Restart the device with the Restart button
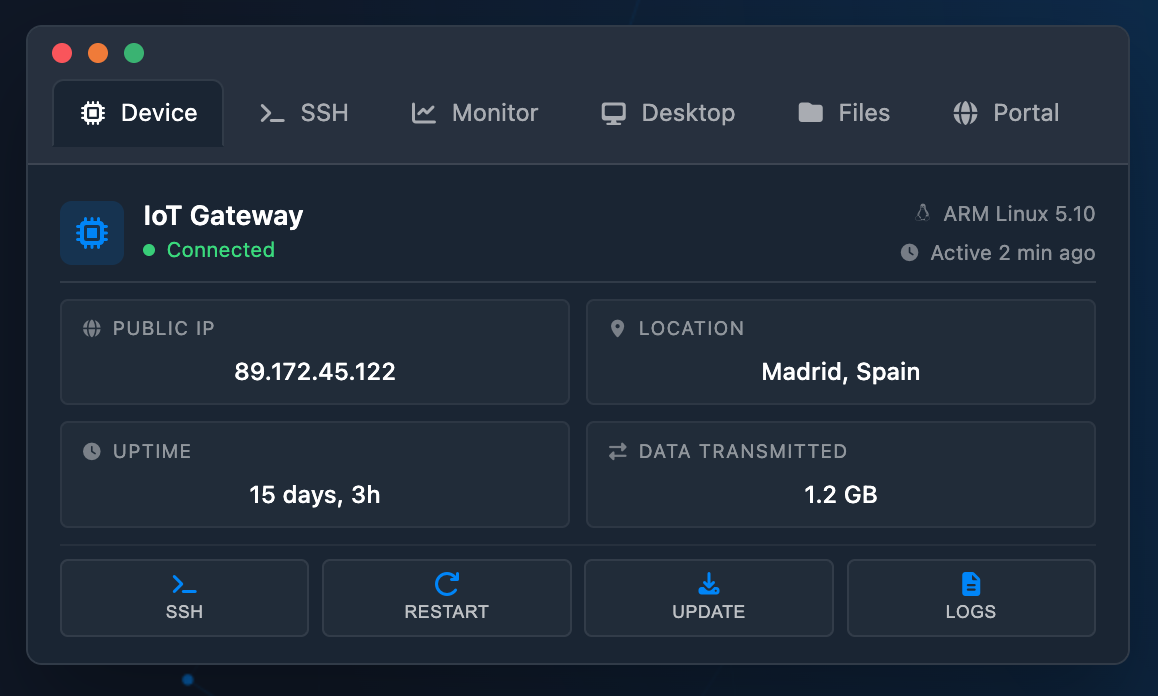The height and width of the screenshot is (696, 1158). 446,598
